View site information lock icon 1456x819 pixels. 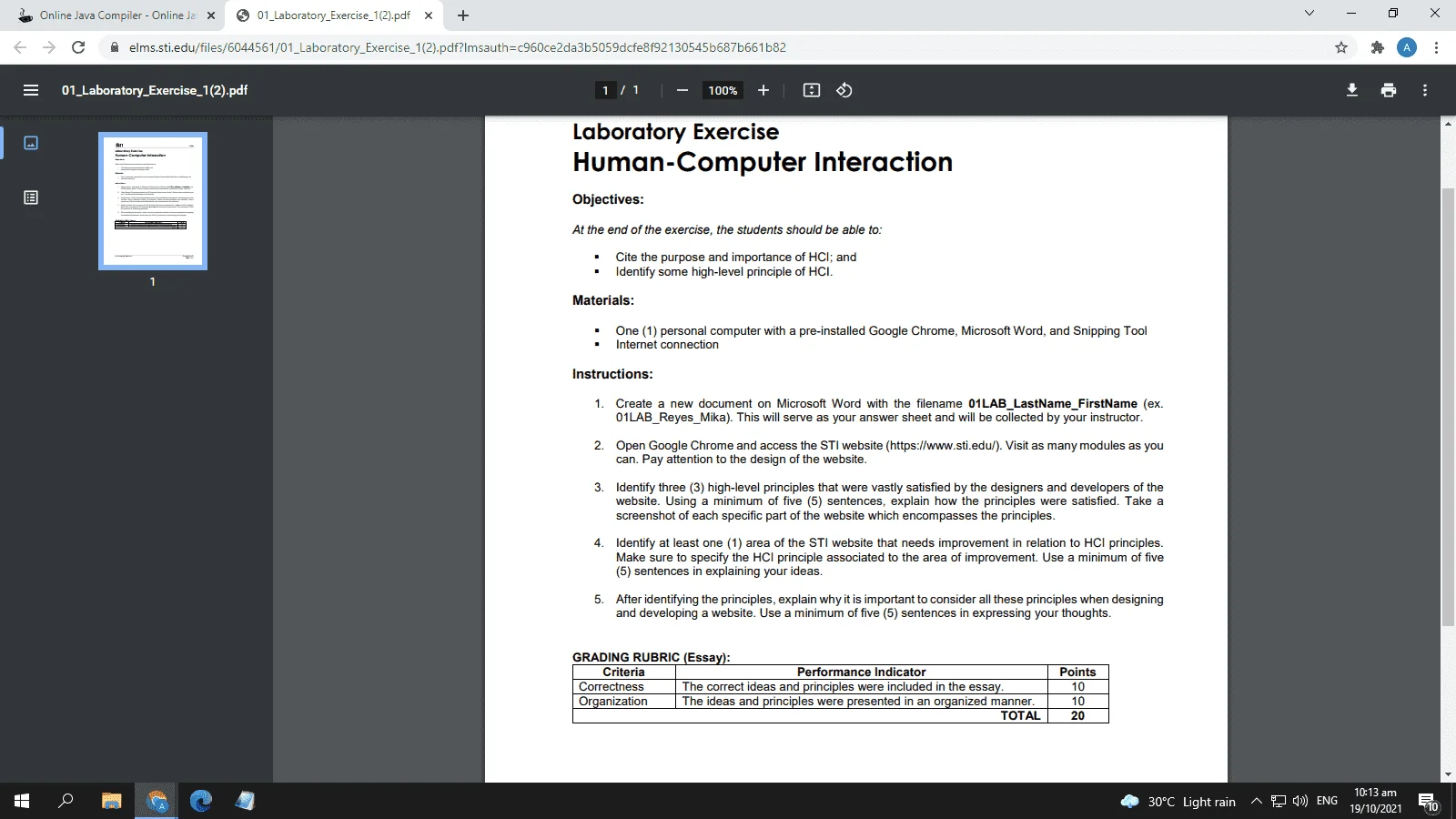(x=115, y=47)
